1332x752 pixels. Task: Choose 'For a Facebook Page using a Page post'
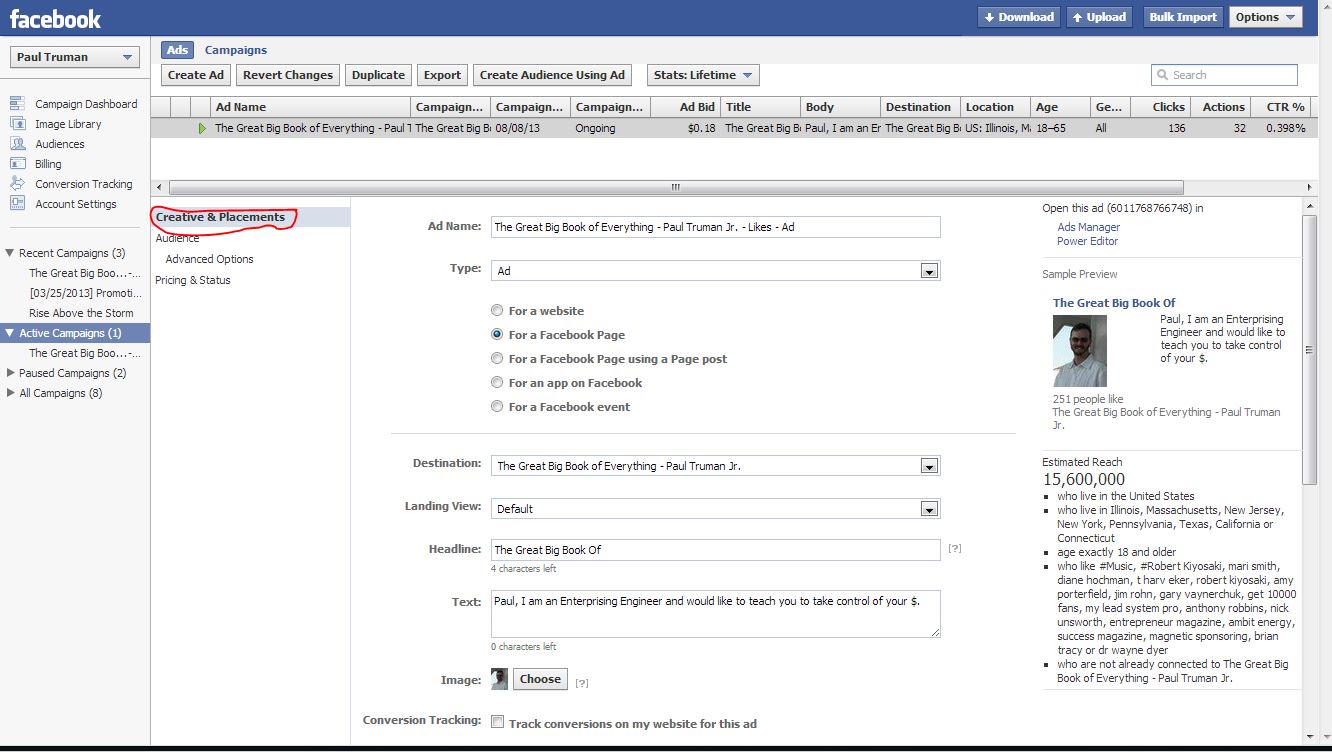click(497, 359)
